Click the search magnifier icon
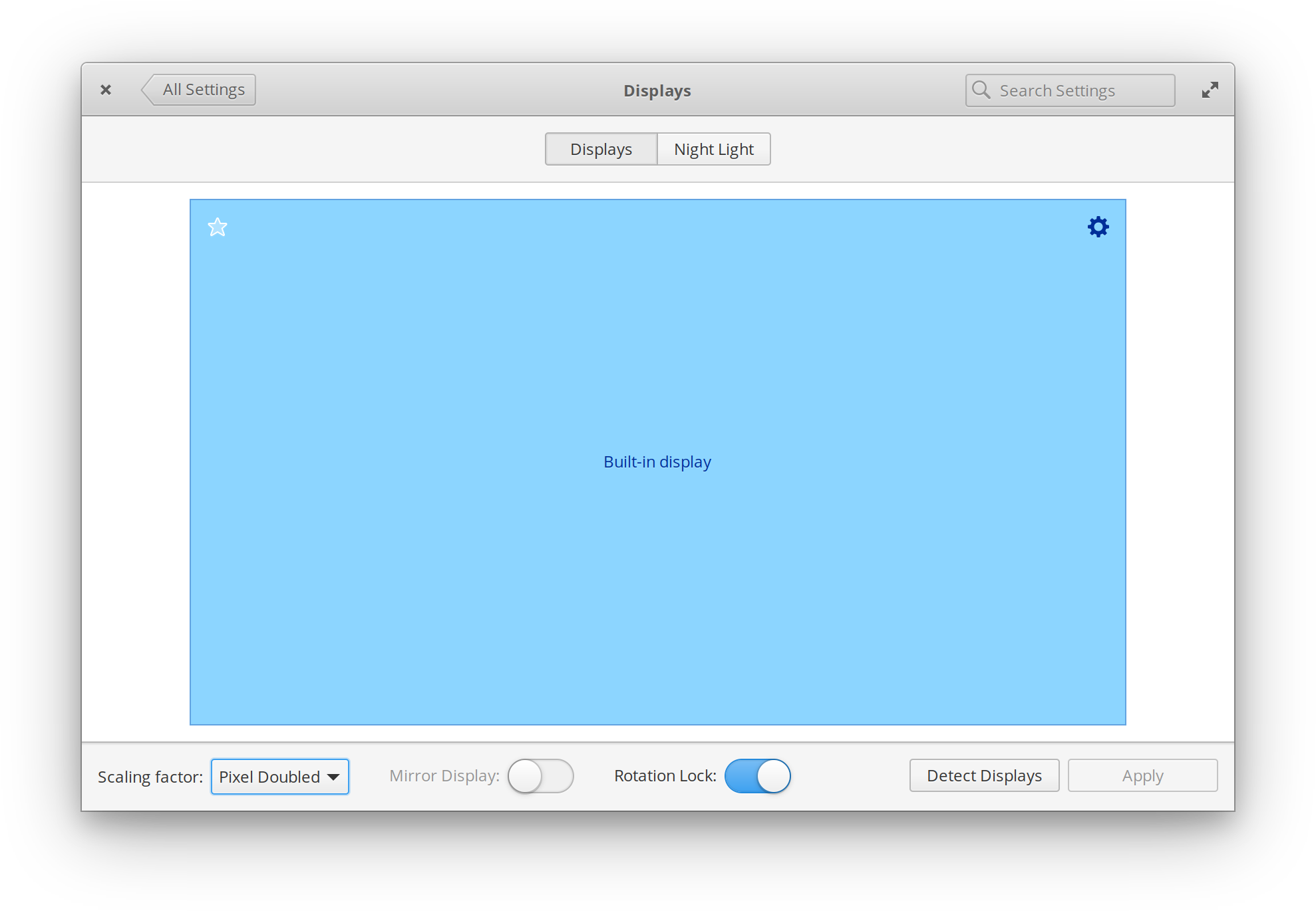1316x911 pixels. [981, 90]
